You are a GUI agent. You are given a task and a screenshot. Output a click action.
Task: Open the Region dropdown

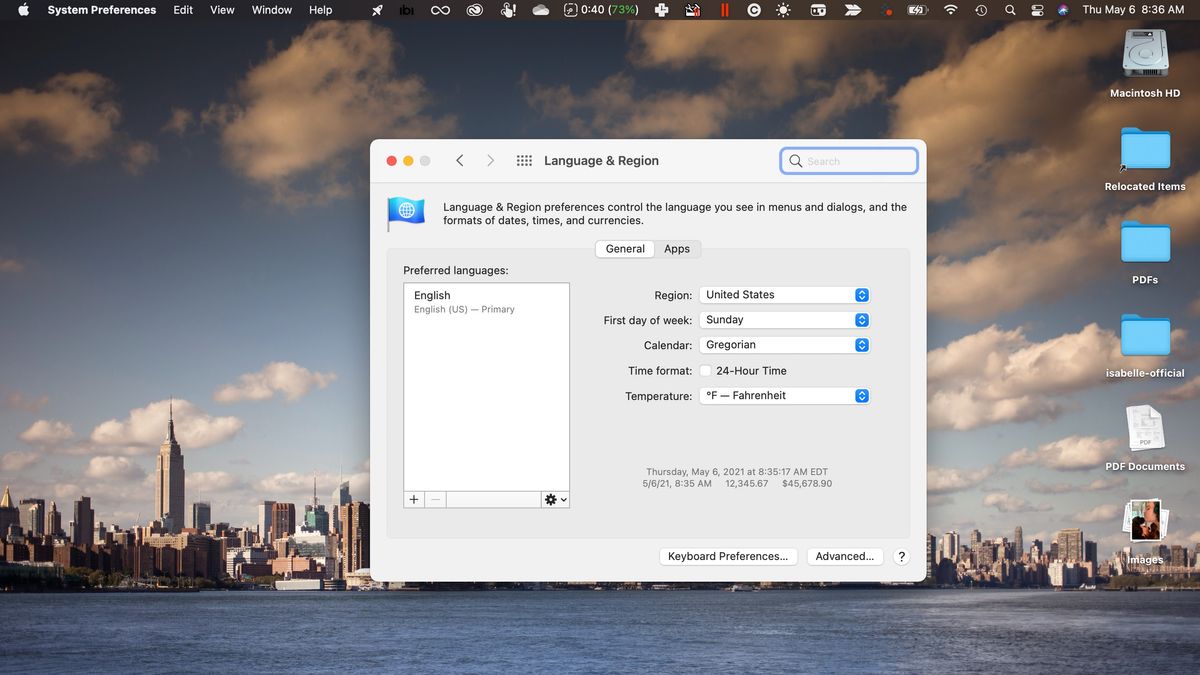click(x=785, y=294)
